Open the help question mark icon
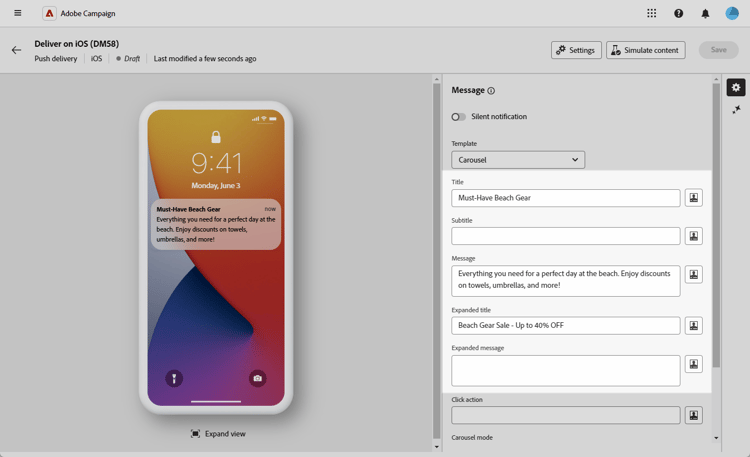This screenshot has height=457, width=750. (x=678, y=13)
